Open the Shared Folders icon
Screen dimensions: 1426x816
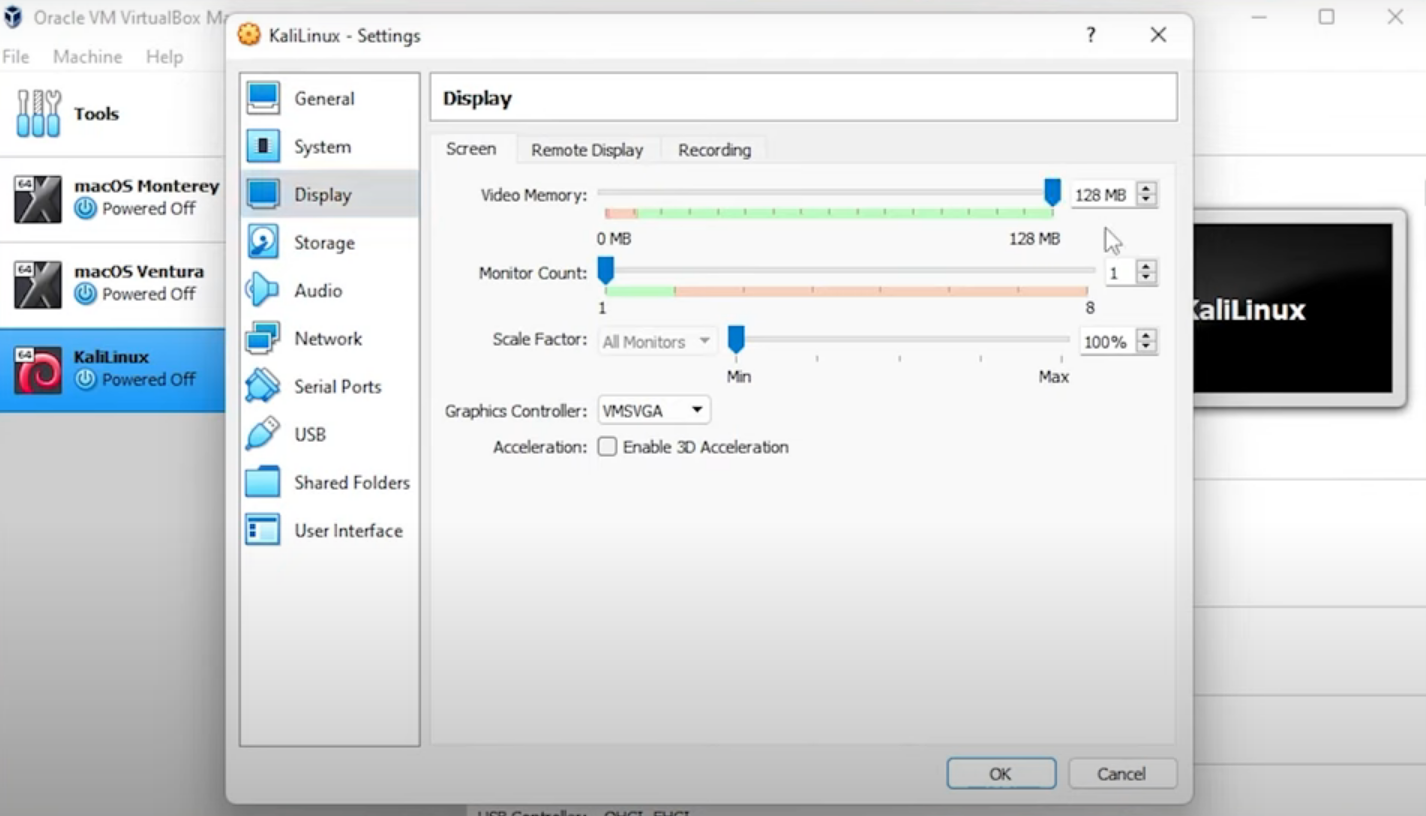263,482
